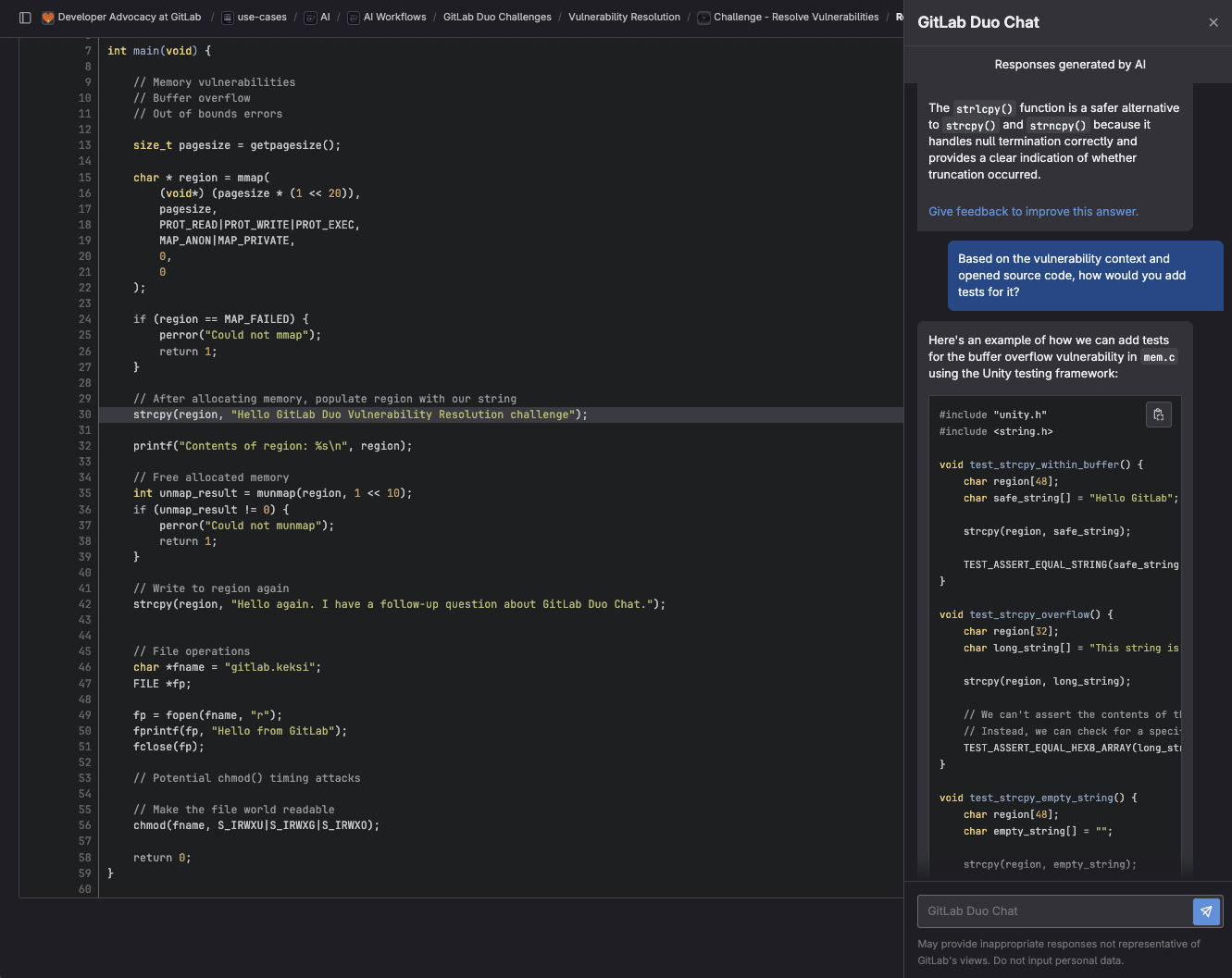This screenshot has width=1232, height=978.
Task: Click '// Buffer overflow' comment line
Action: pos(192,98)
